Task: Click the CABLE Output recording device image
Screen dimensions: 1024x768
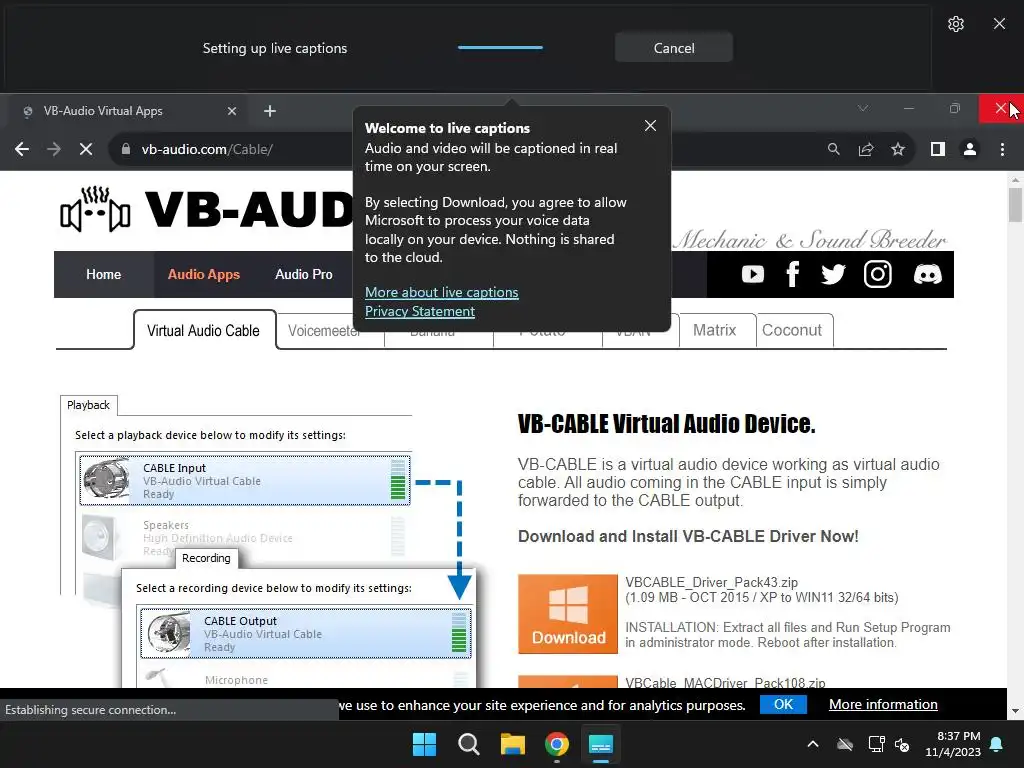Action: (168, 633)
